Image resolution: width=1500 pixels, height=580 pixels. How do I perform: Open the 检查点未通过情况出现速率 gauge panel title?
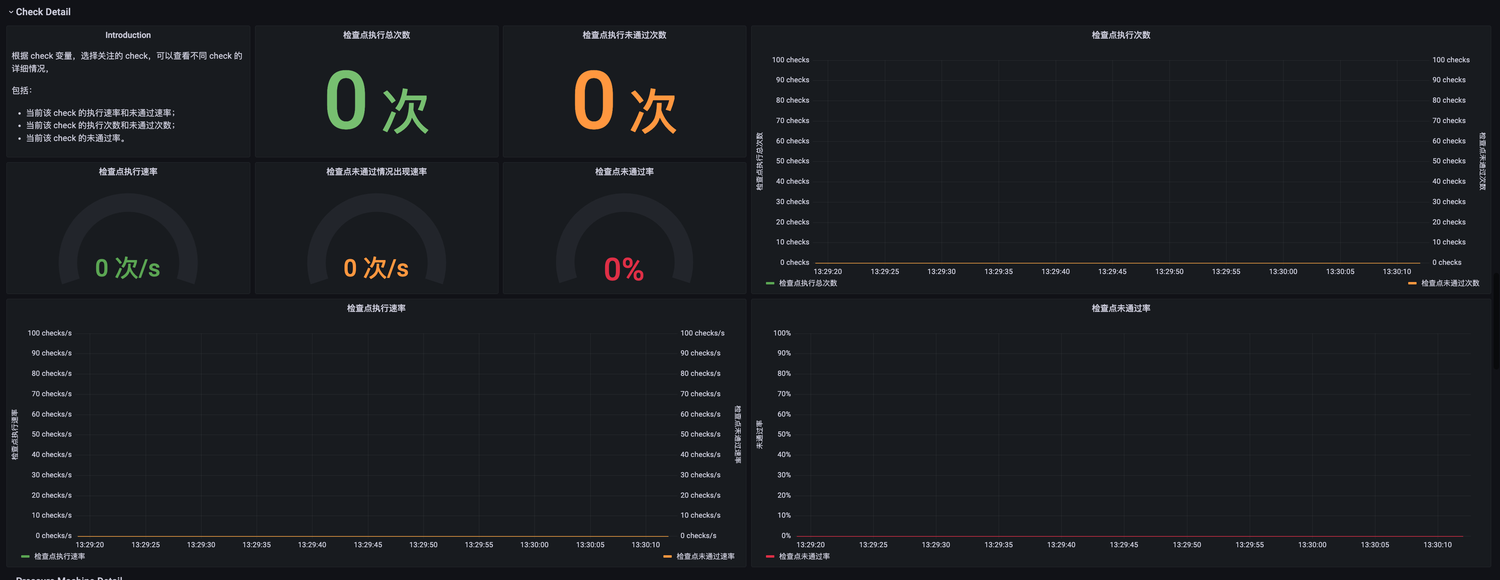376,172
